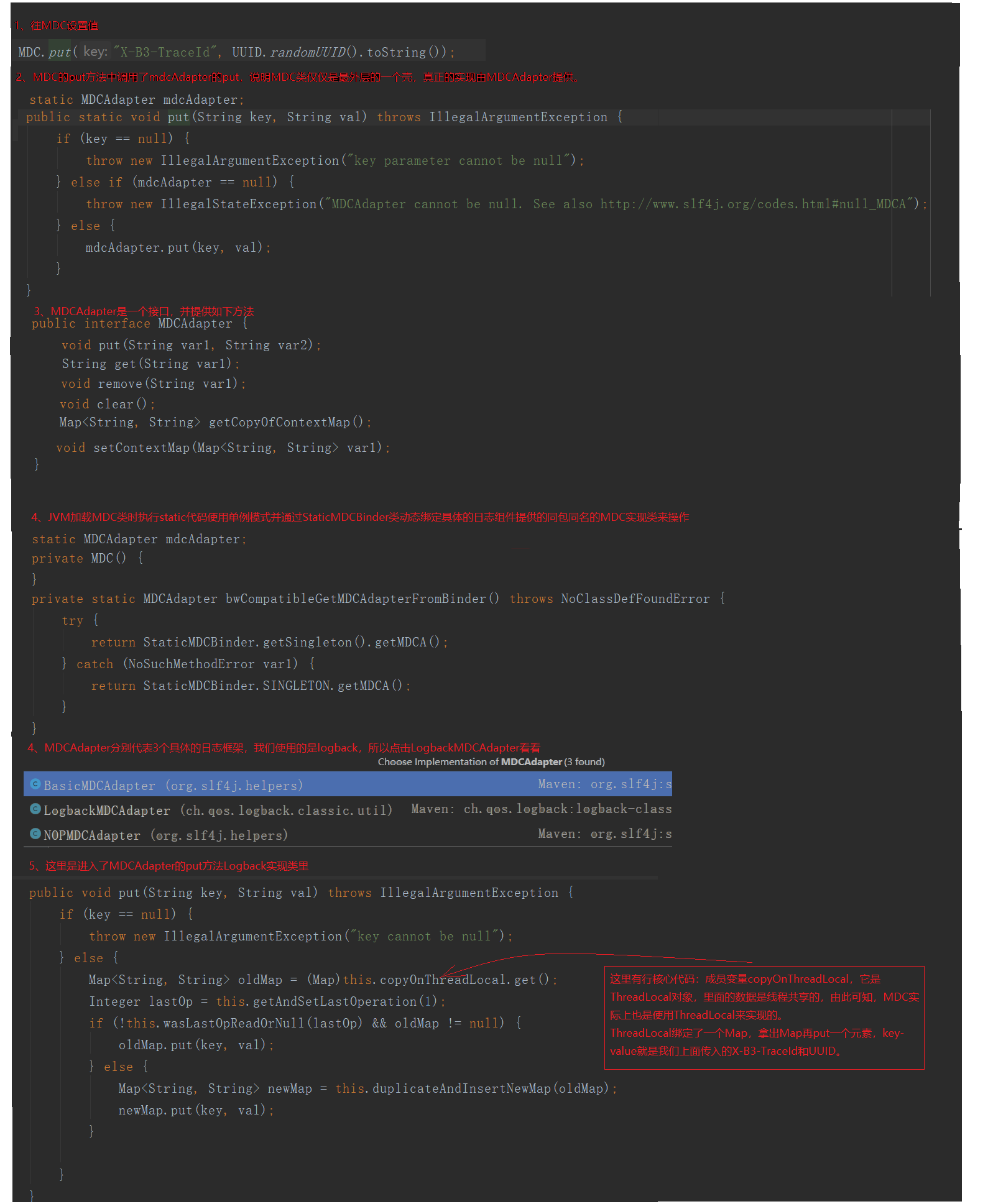Image resolution: width=988 pixels, height=1204 pixels.
Task: Click 'private MDC() {' constructor
Action: (88, 558)
